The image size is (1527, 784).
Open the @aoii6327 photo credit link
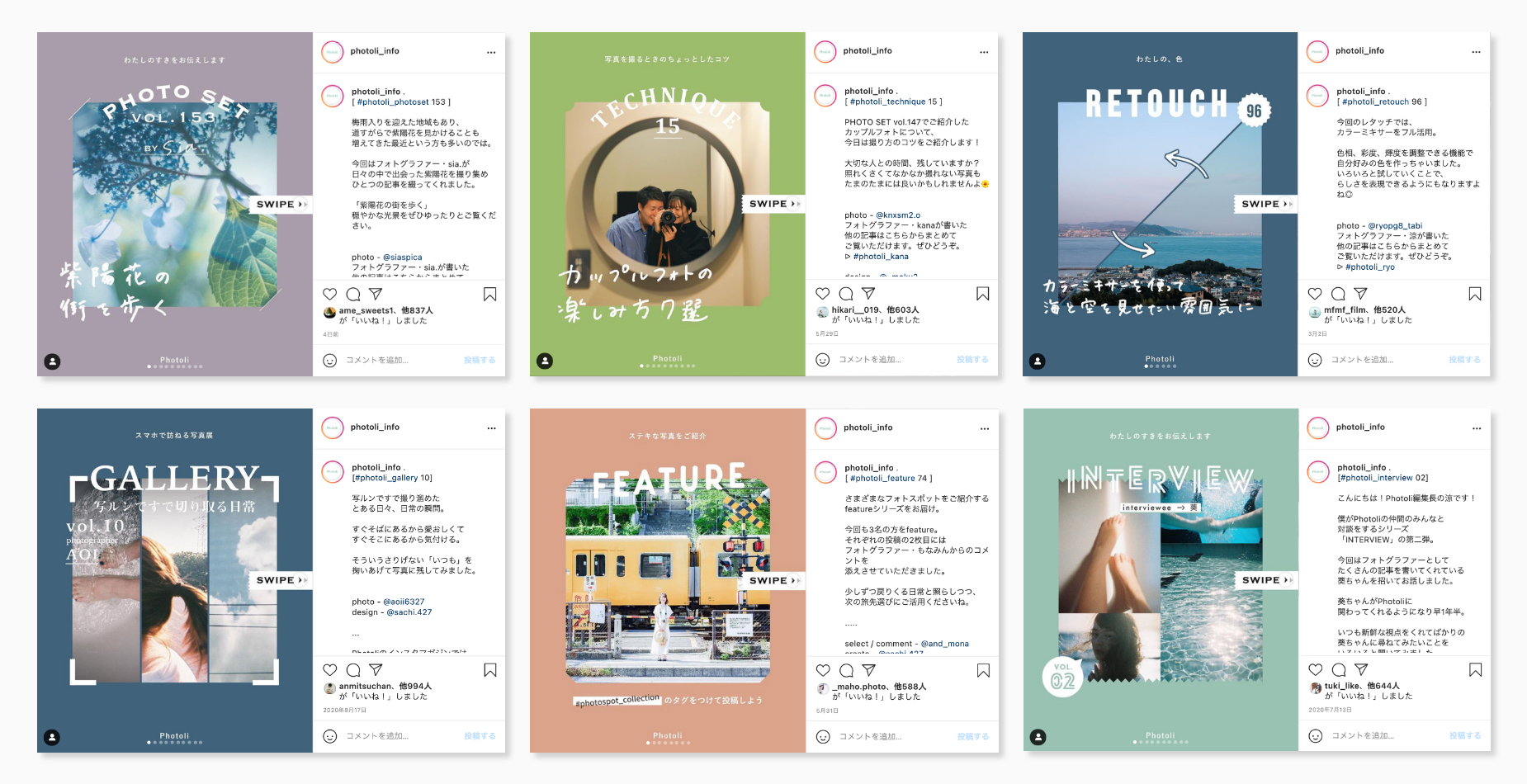404,602
